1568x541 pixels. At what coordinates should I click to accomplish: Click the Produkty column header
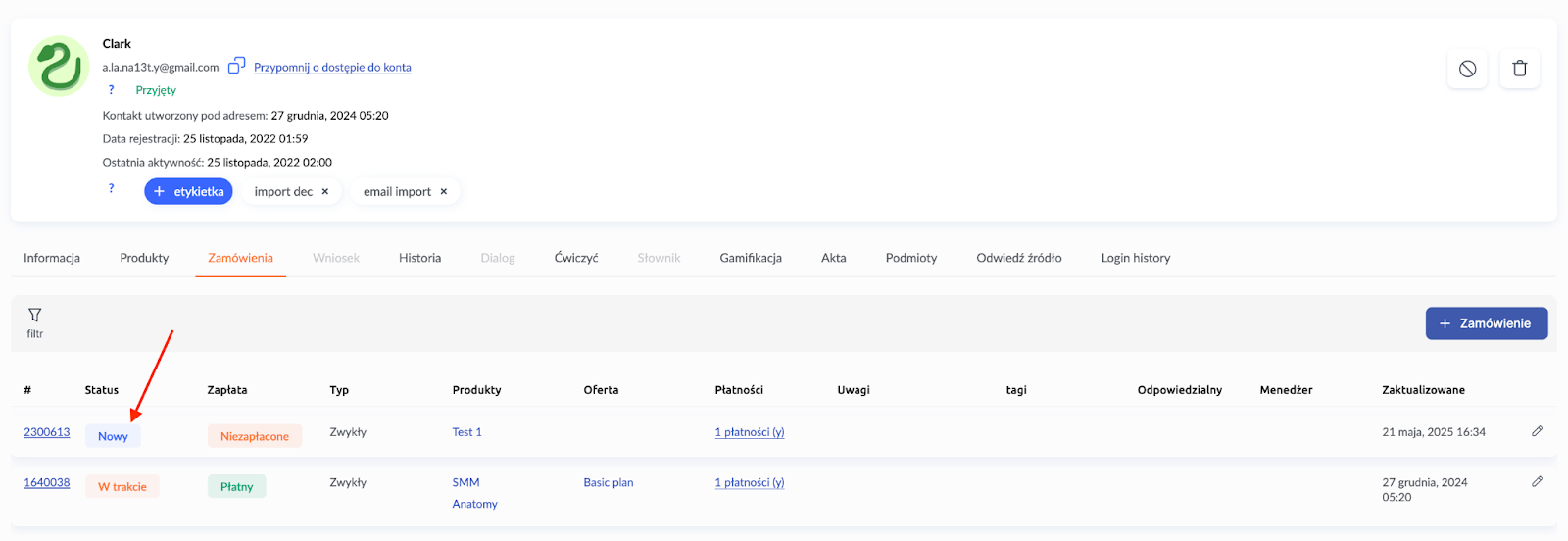(476, 390)
